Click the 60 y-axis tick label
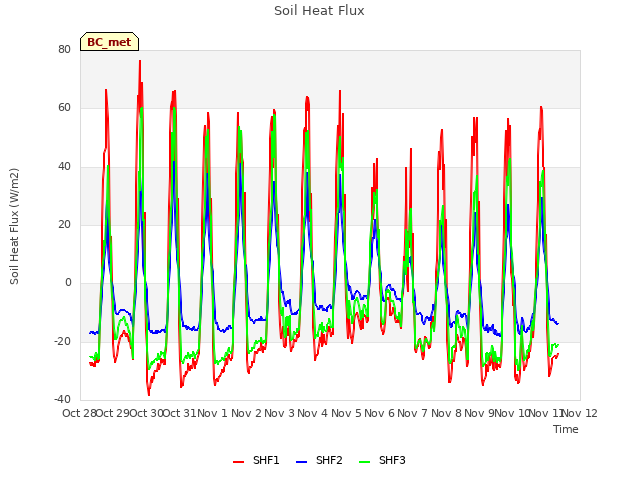This screenshot has height=480, width=640. coord(64,108)
